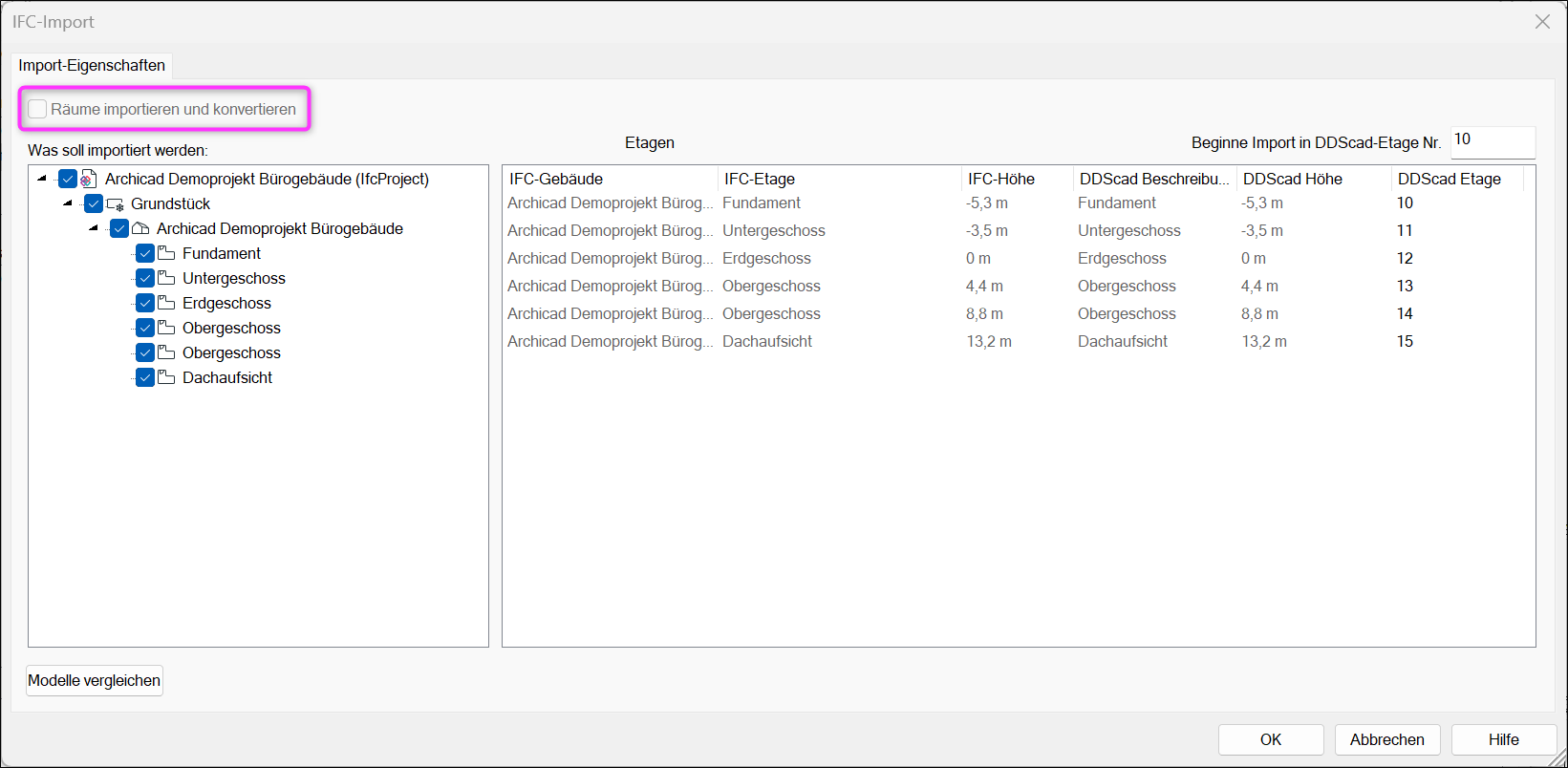Click the first Obergeschoss folder icon
The width and height of the screenshot is (1568, 768).
[x=166, y=328]
